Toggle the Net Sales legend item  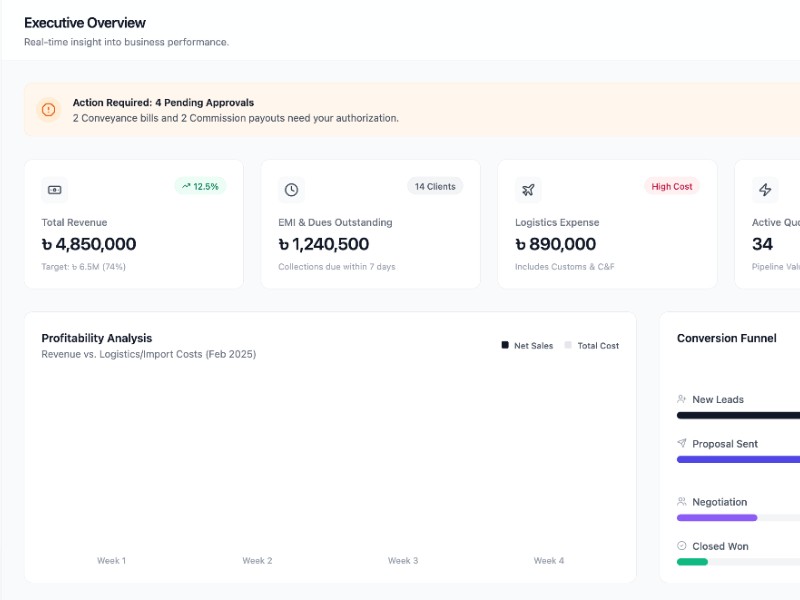click(x=527, y=346)
